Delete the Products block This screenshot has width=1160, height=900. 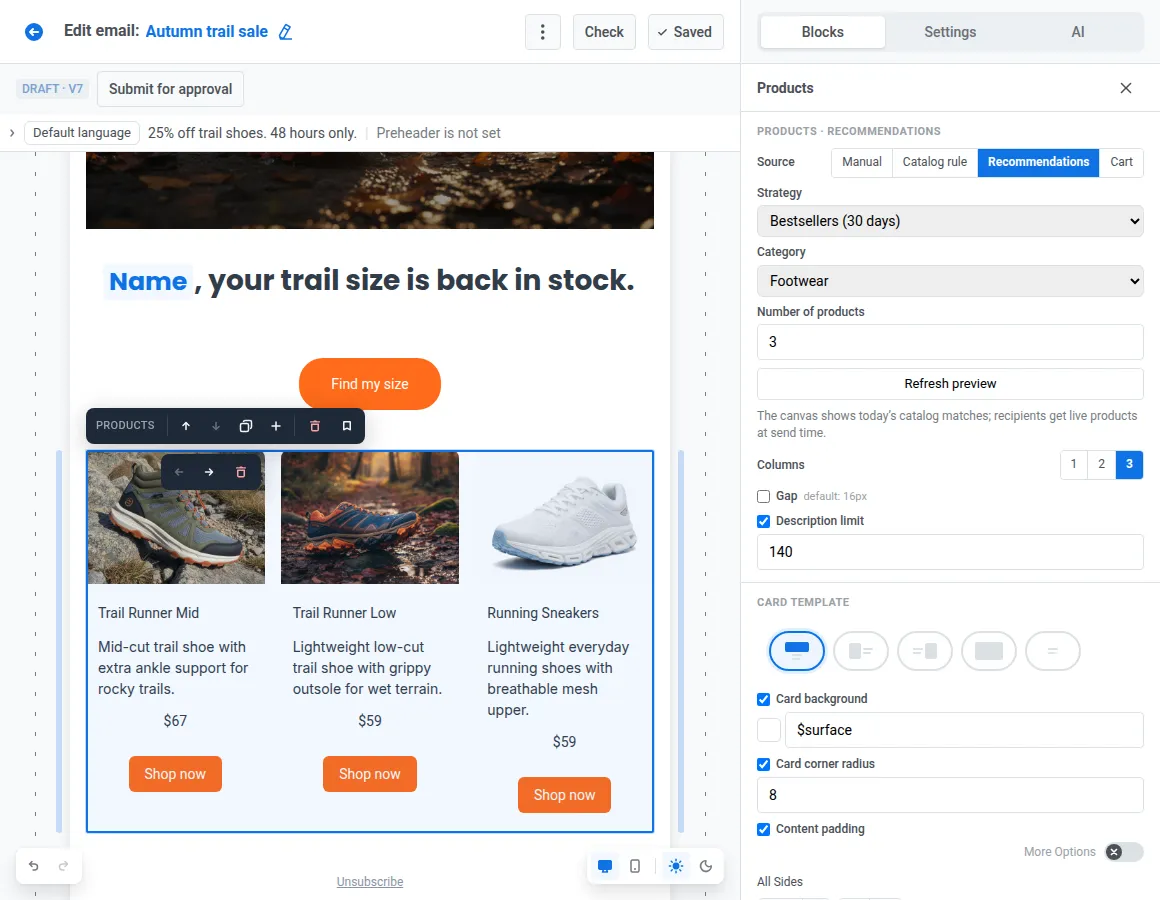coord(314,426)
